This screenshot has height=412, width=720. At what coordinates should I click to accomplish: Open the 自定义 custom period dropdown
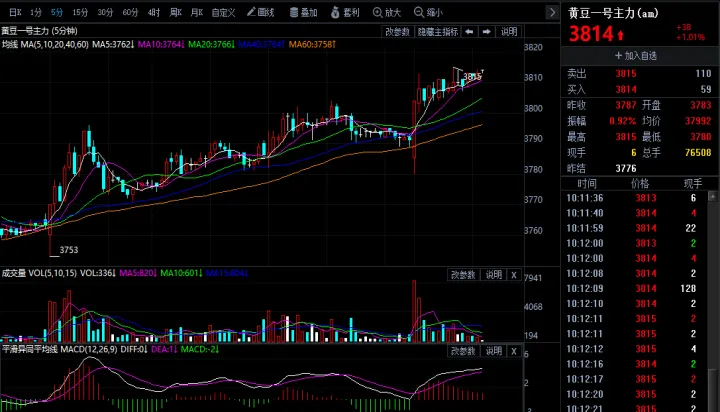[x=224, y=13]
